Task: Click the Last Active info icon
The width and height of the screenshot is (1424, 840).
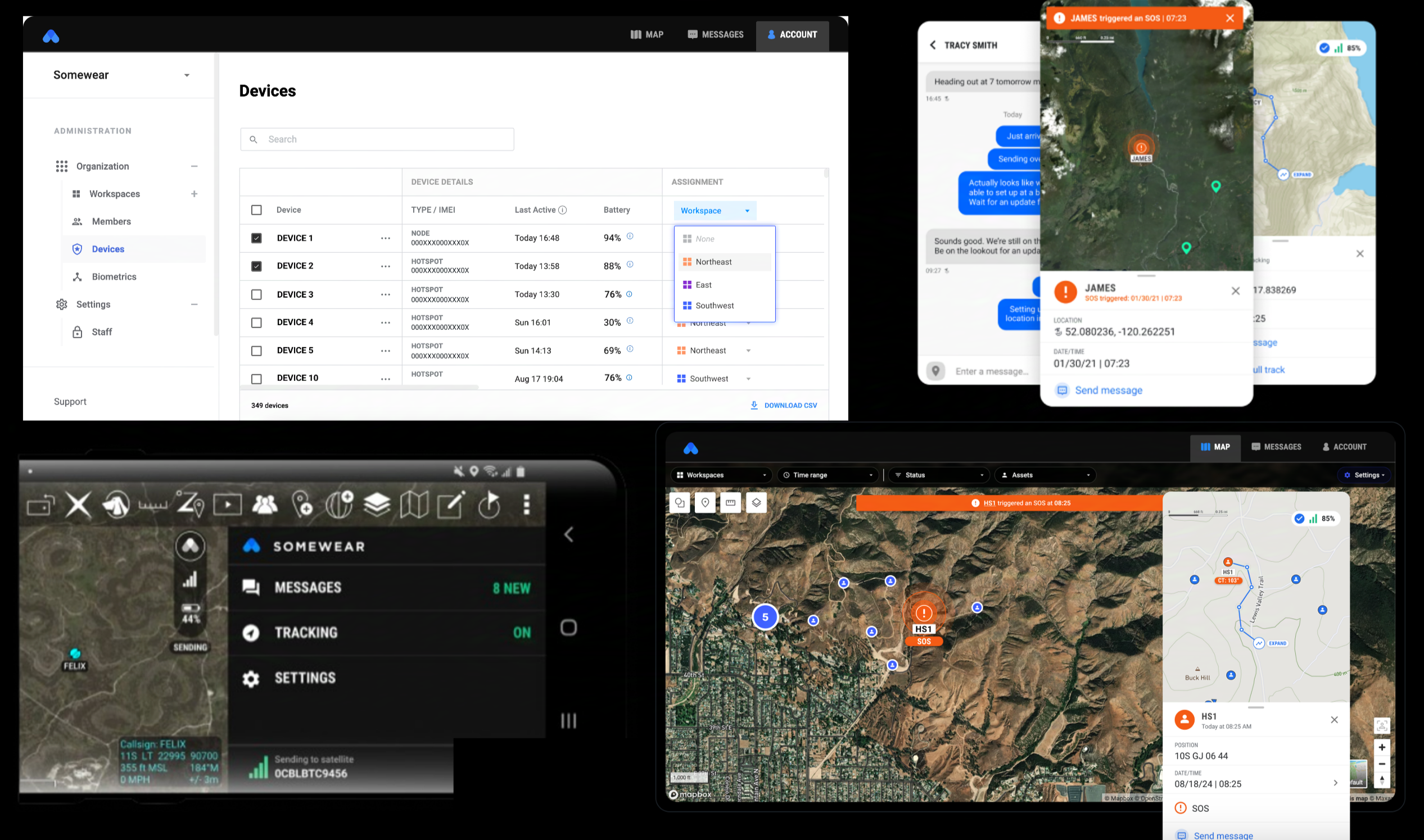Action: coord(562,210)
